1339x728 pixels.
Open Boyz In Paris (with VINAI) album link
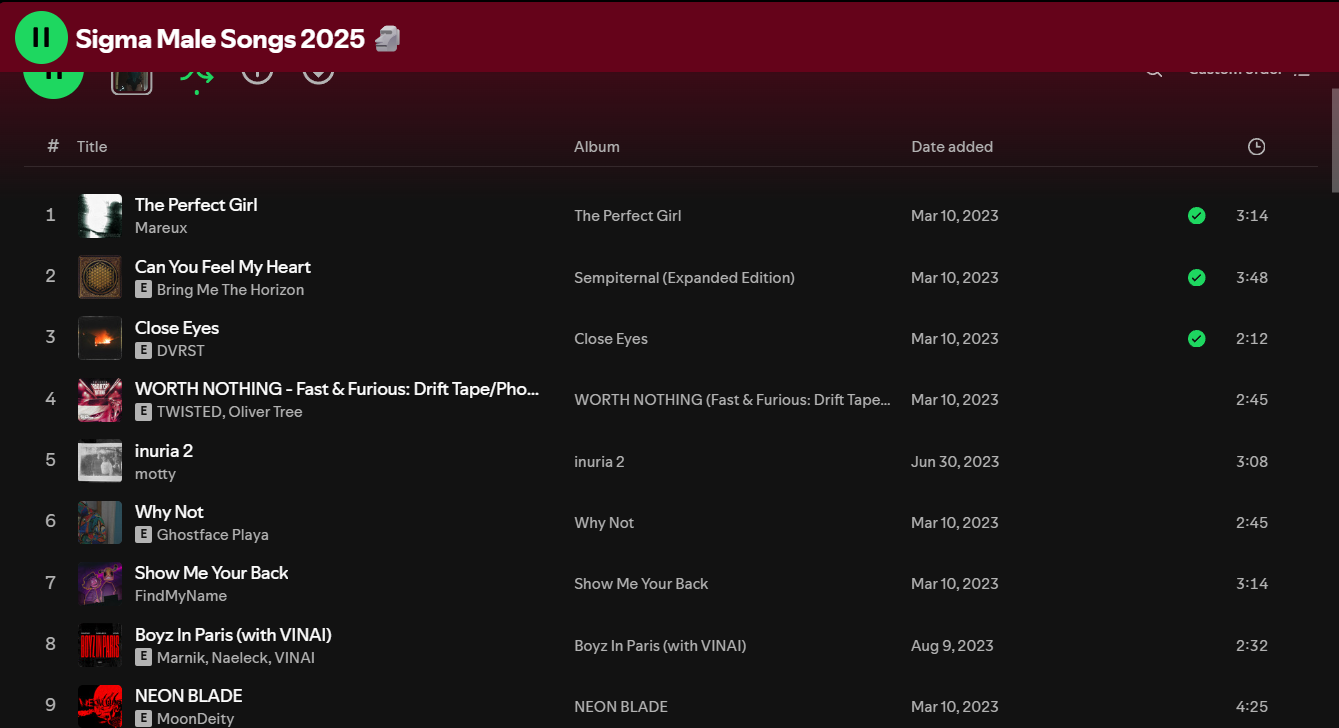coord(659,646)
